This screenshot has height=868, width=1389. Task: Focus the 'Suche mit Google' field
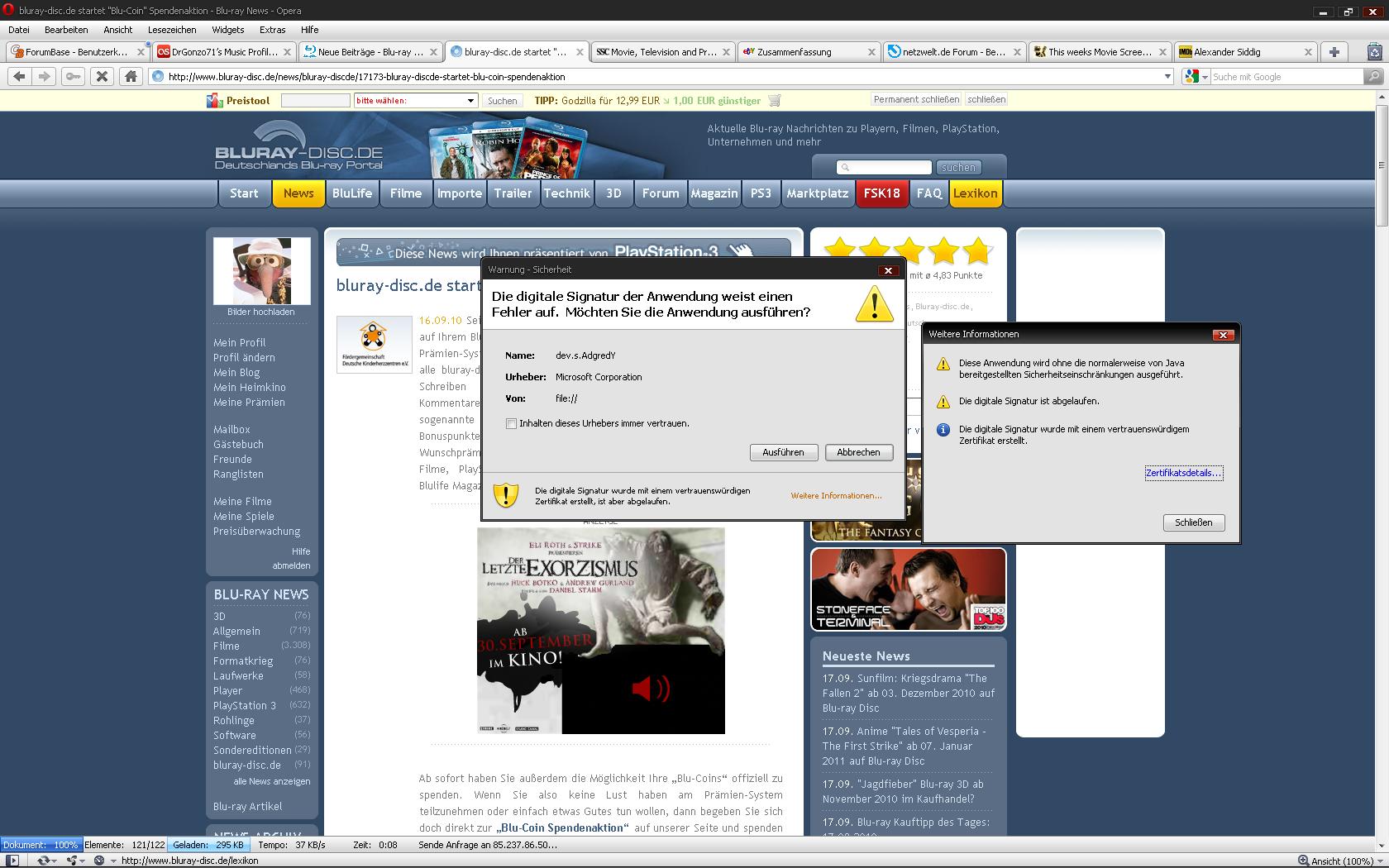pyautogui.click(x=1286, y=76)
